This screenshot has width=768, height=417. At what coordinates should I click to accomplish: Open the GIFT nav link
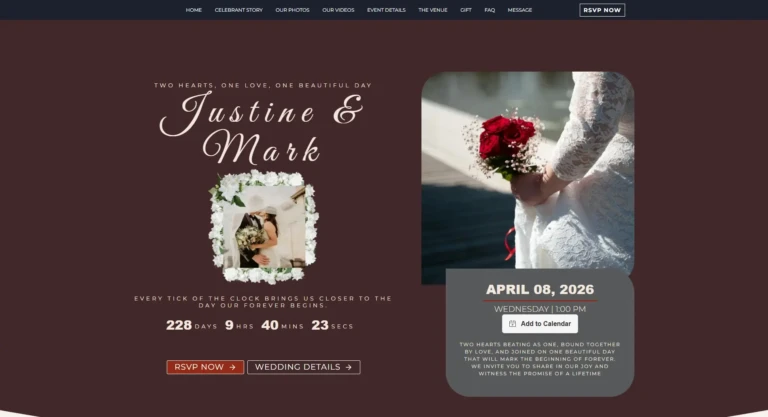click(466, 10)
